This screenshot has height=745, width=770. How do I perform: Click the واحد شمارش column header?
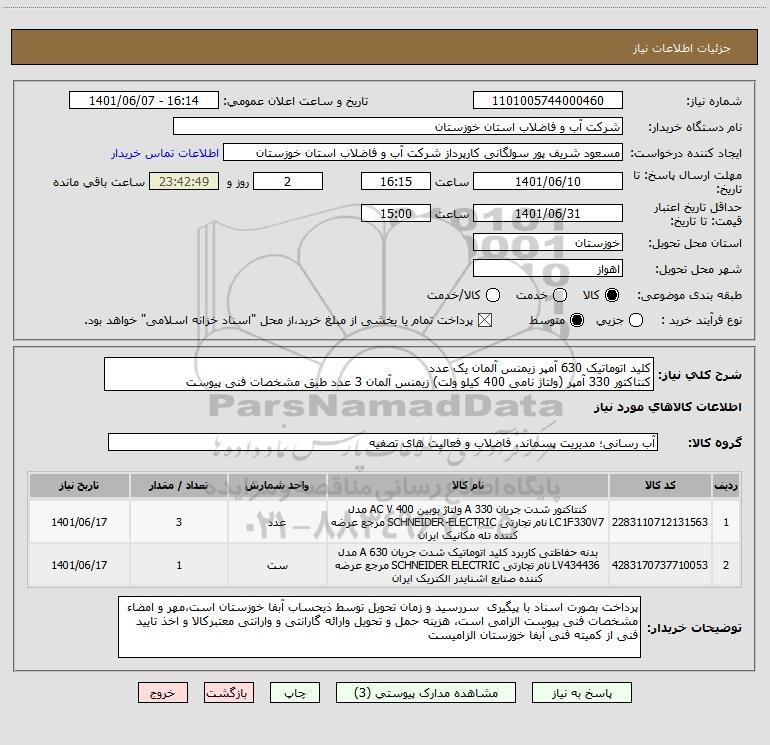277,486
